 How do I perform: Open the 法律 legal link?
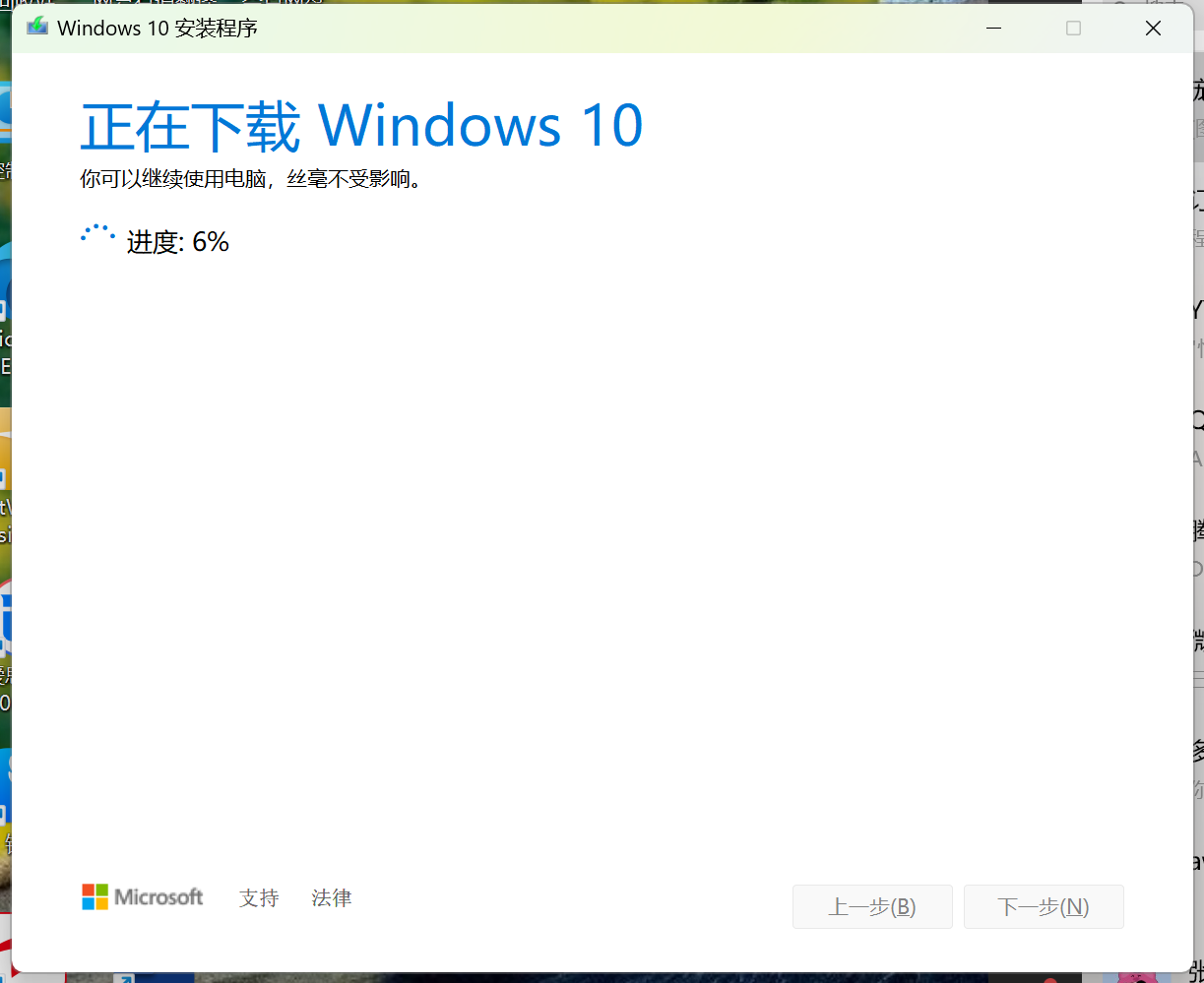[331, 897]
